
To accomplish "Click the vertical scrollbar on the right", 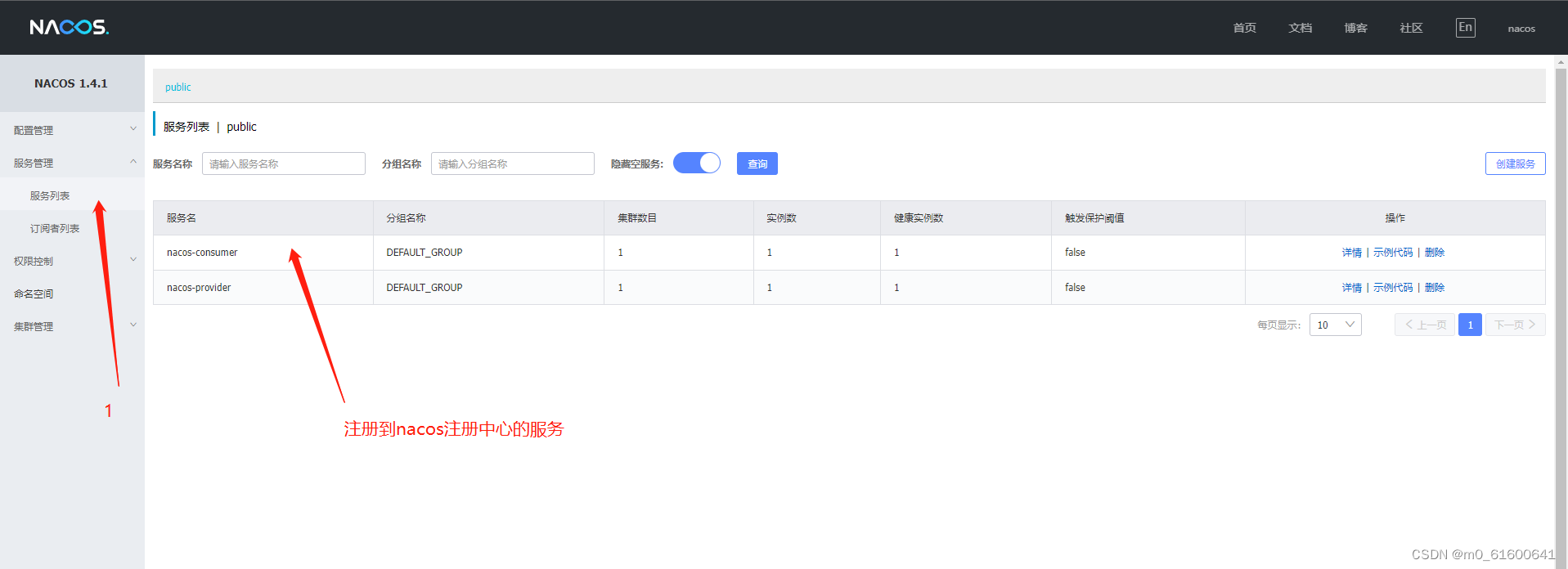I will 1561,311.
